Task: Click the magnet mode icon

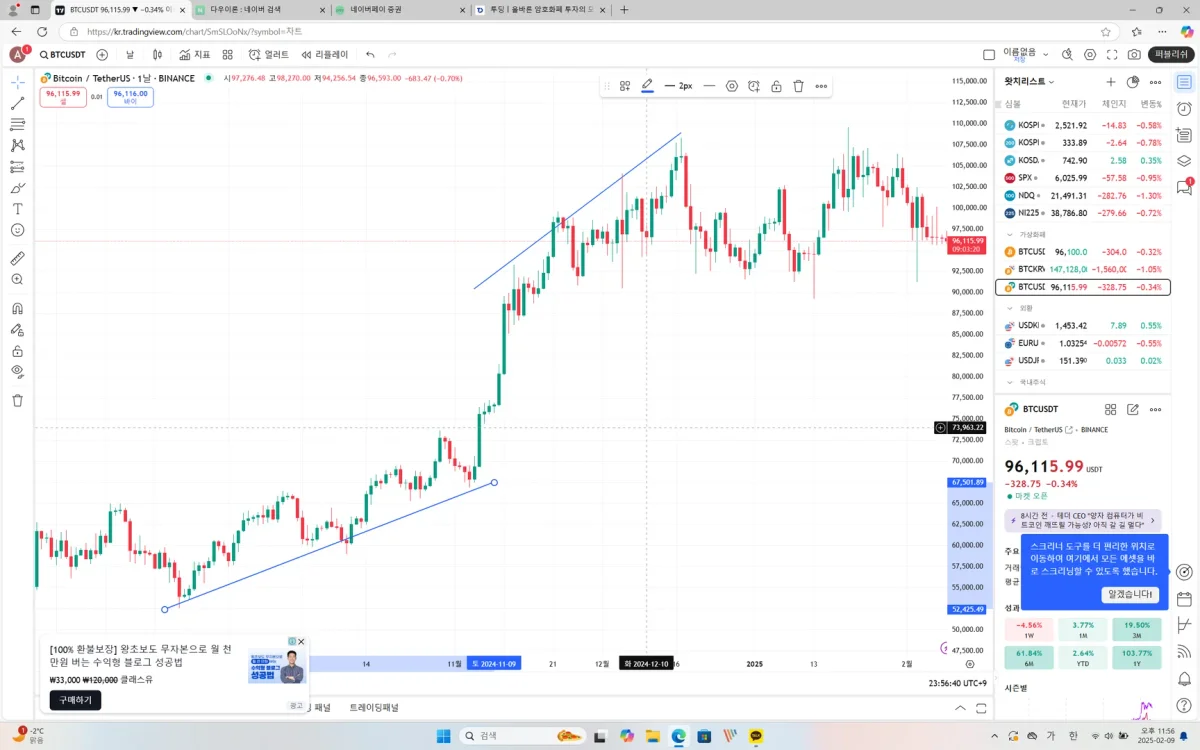Action: point(18,308)
